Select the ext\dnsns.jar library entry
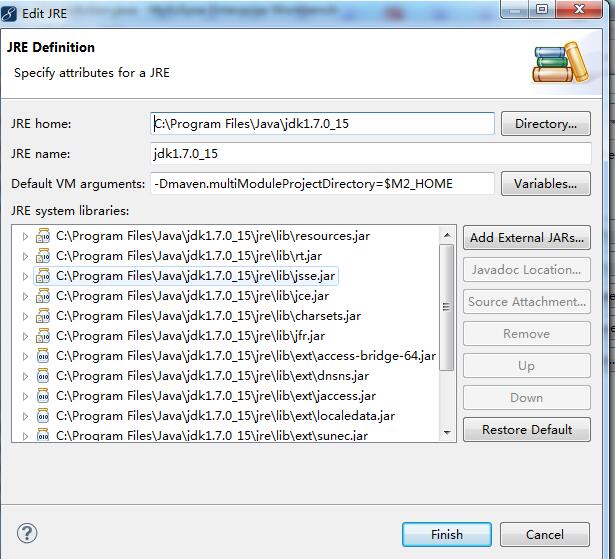This screenshot has width=615, height=559. (212, 376)
